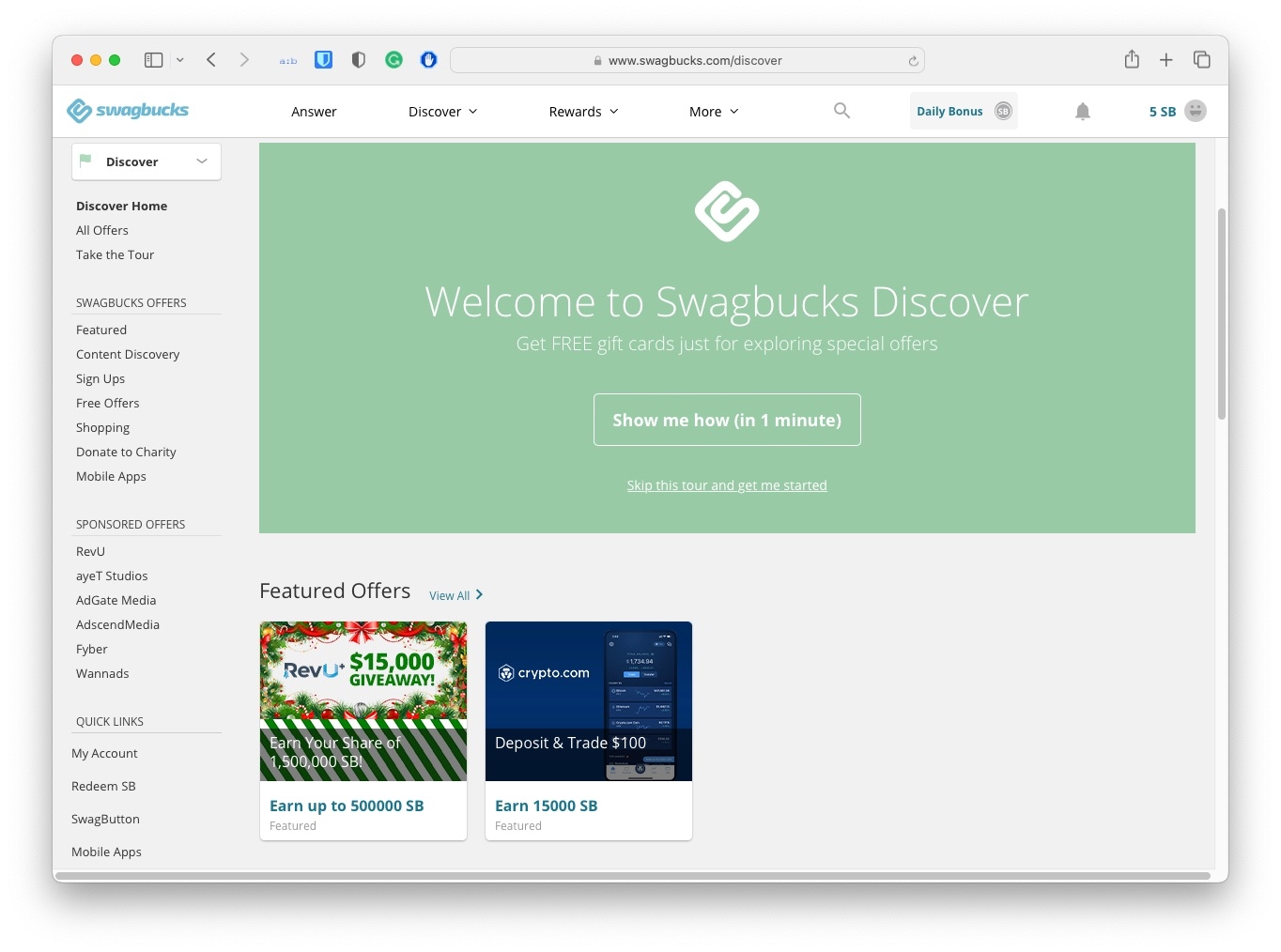The image size is (1281, 952).
Task: Go to My Account quick link
Action: 104,753
